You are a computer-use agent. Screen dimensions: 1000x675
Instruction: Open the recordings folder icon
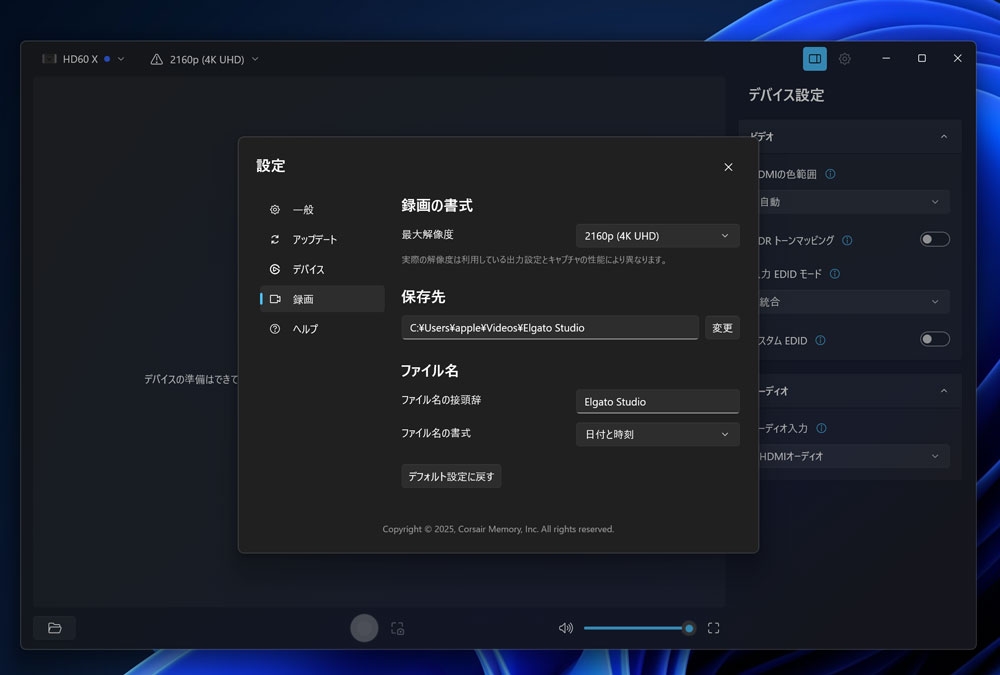(x=54, y=627)
